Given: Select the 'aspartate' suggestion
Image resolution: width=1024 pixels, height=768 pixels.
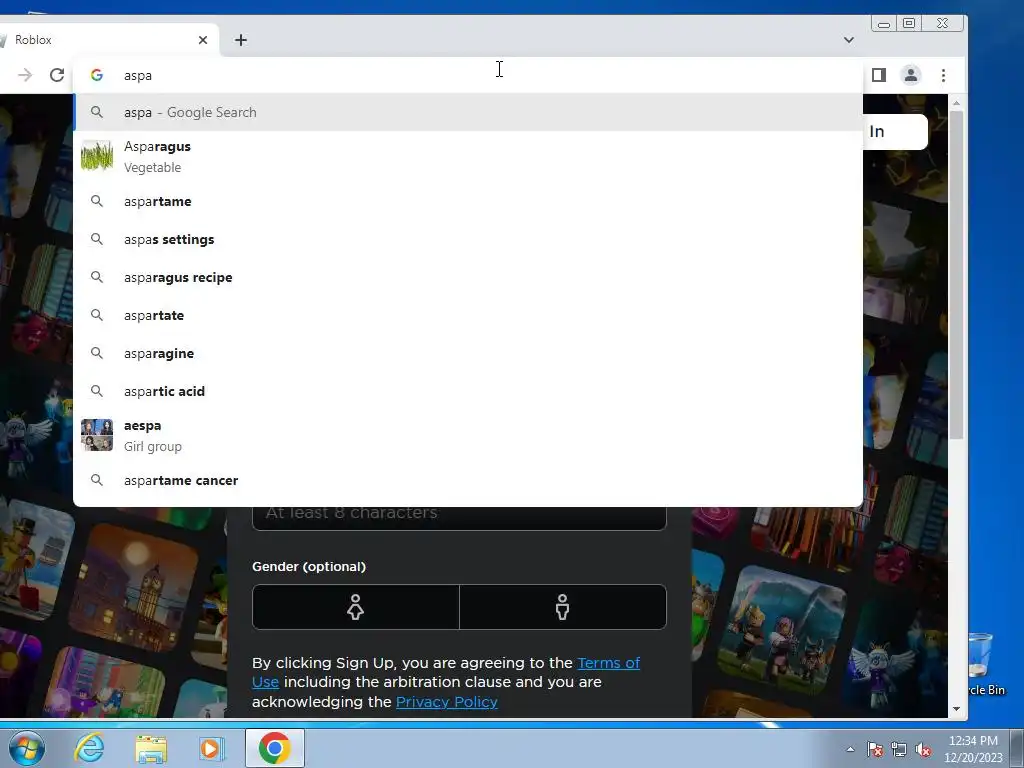Looking at the screenshot, I should (468, 315).
